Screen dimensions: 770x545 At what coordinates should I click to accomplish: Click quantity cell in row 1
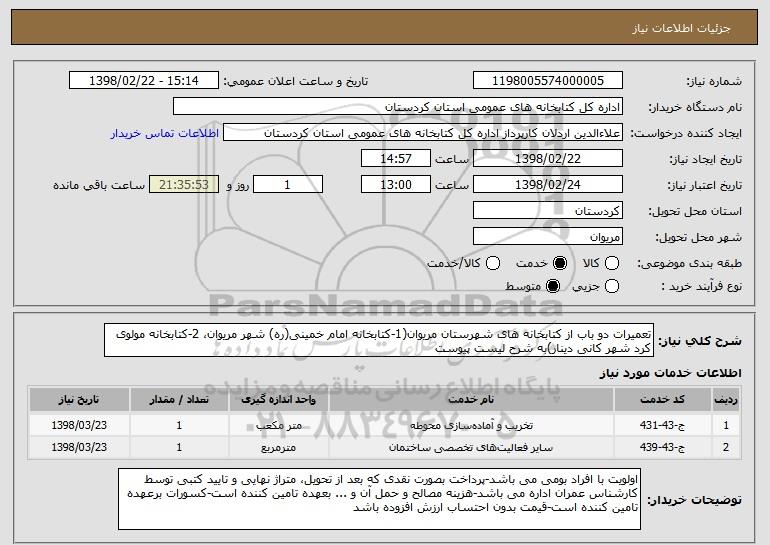click(x=179, y=425)
